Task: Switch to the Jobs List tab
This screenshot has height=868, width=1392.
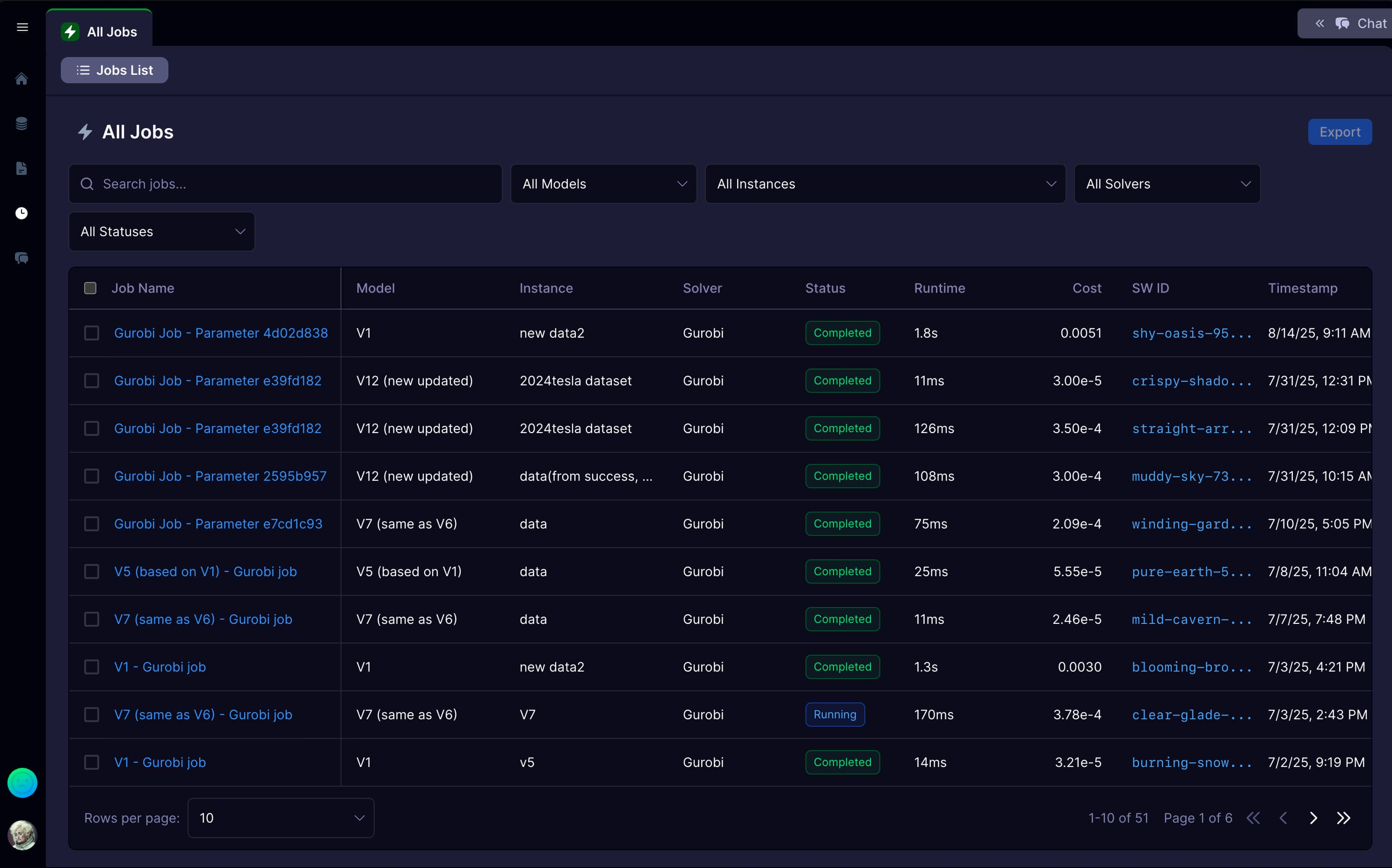Action: [x=115, y=70]
